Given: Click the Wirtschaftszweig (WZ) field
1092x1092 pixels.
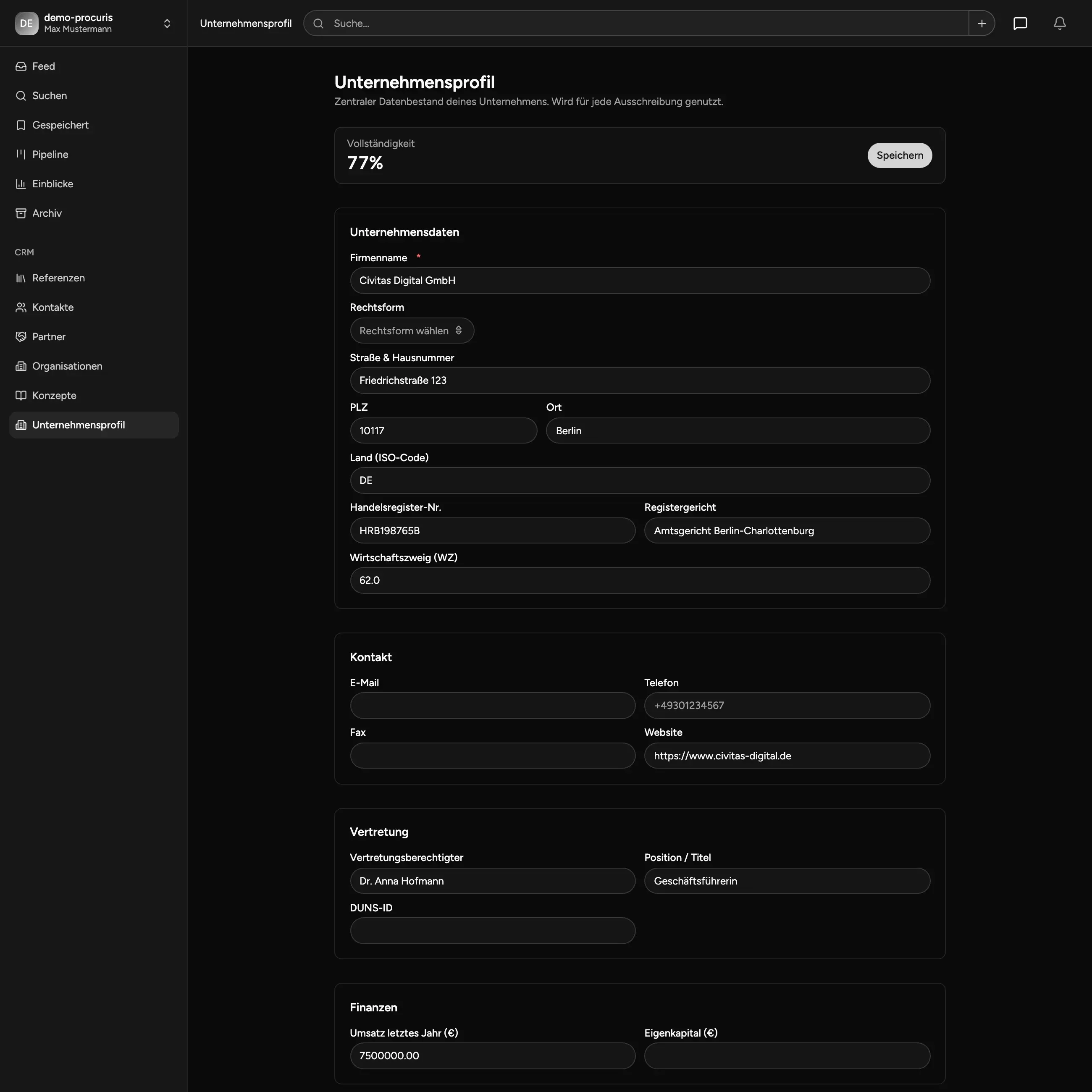Looking at the screenshot, I should pos(640,580).
